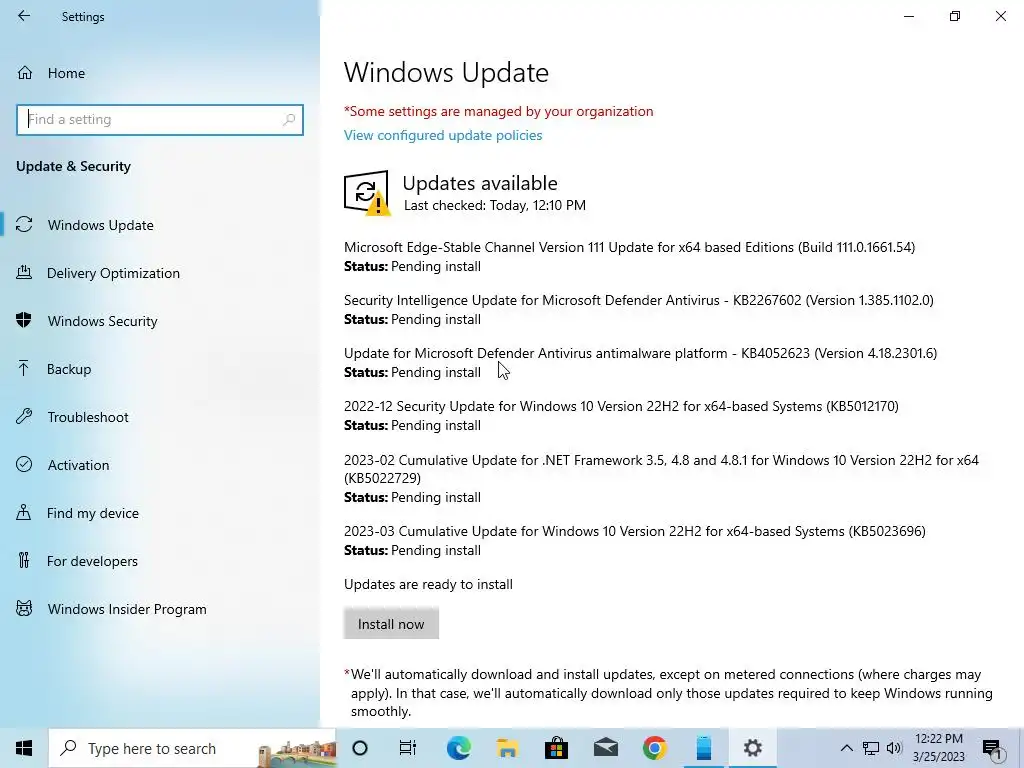Launch Google Chrome from the taskbar
Screen dimensions: 1024x768
pos(654,748)
